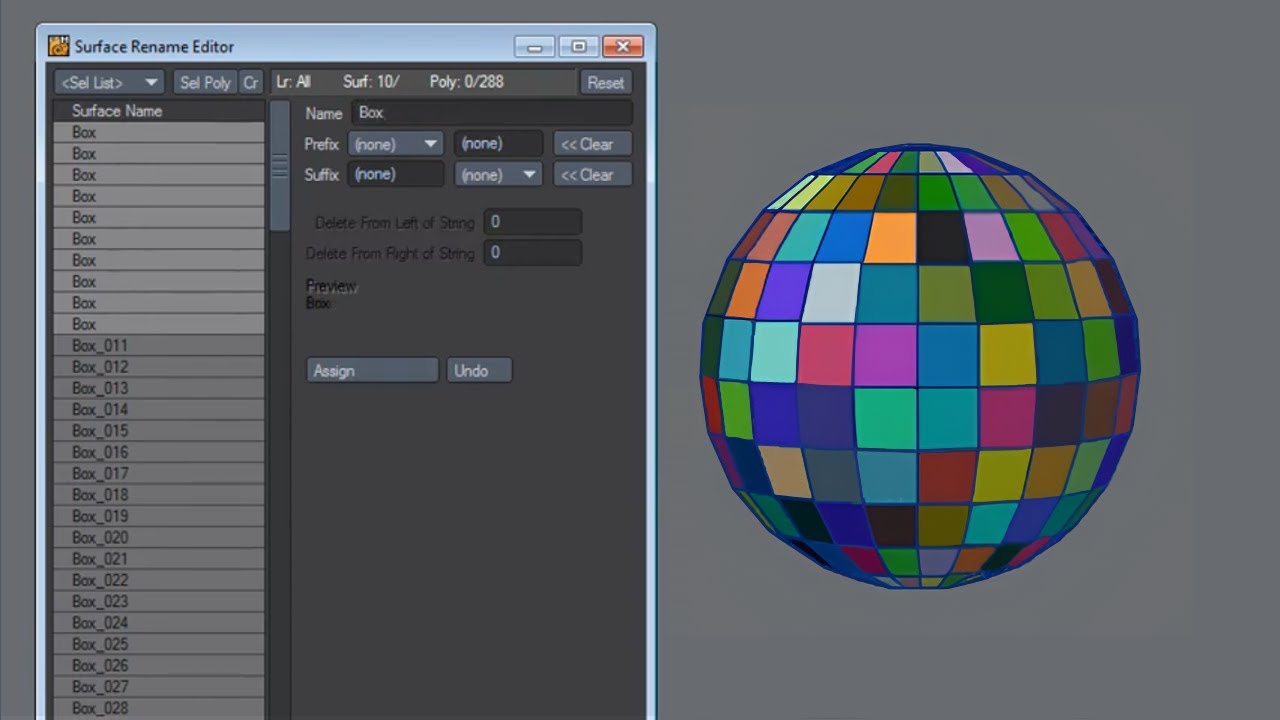Select the Box_025 surface row
1280x720 pixels.
pyautogui.click(x=159, y=644)
